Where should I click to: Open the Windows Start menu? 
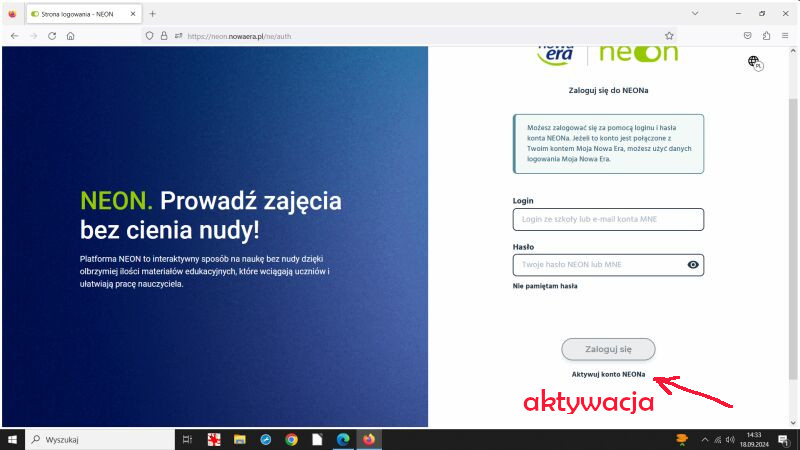click(x=12, y=439)
